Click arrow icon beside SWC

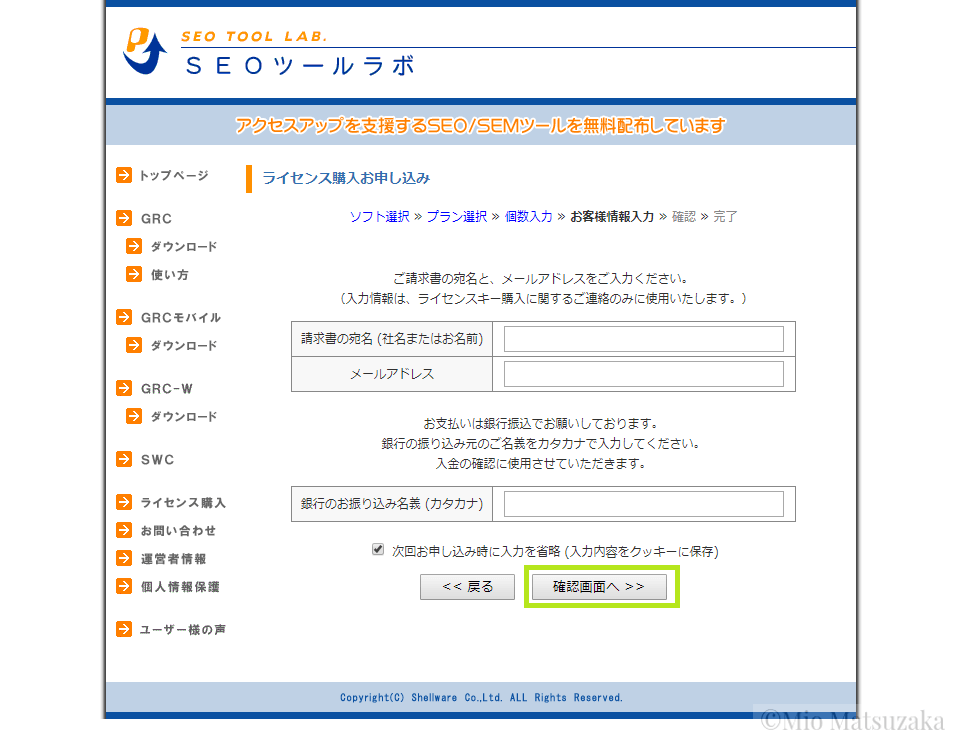(124, 459)
